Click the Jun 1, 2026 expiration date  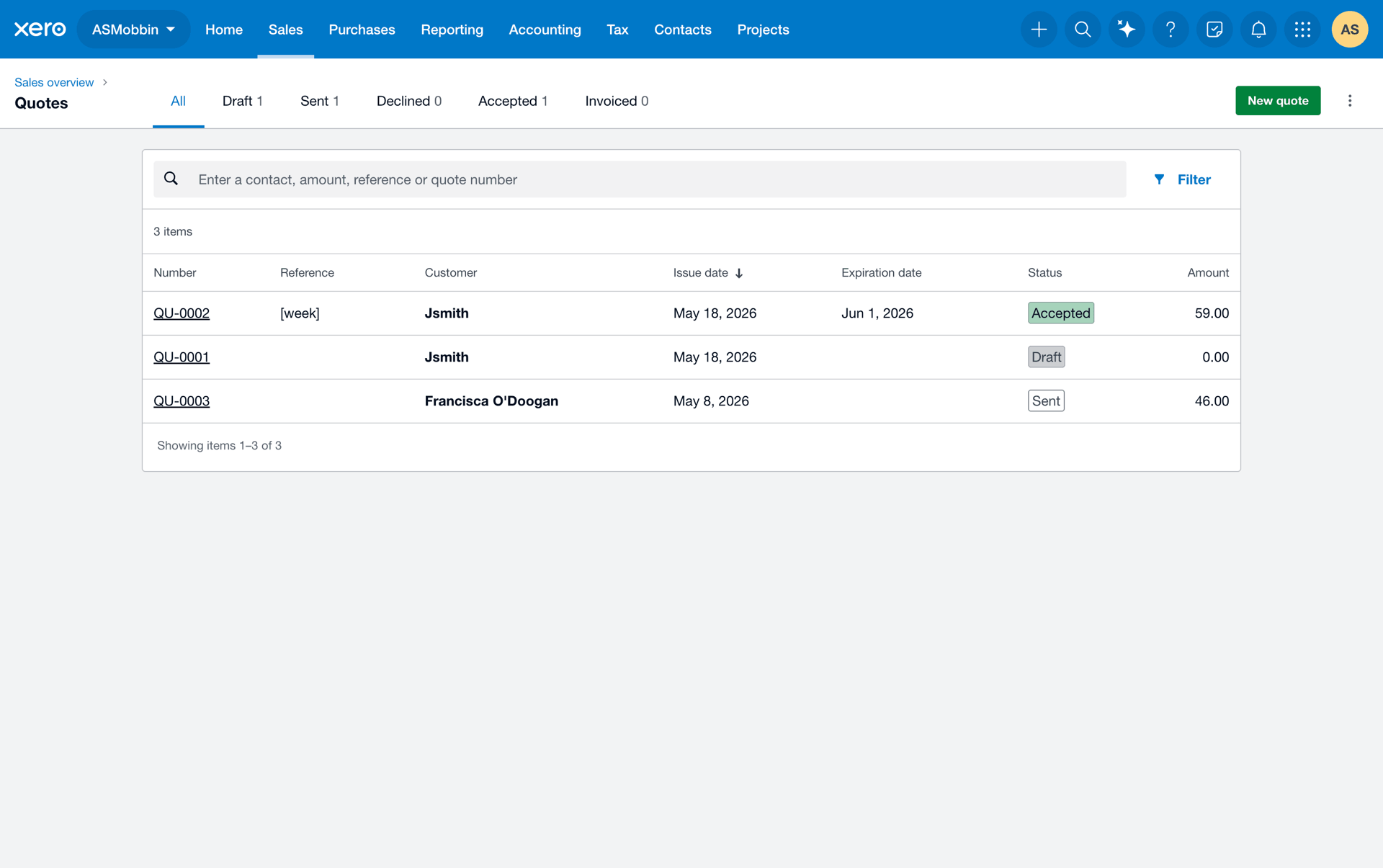tap(877, 313)
